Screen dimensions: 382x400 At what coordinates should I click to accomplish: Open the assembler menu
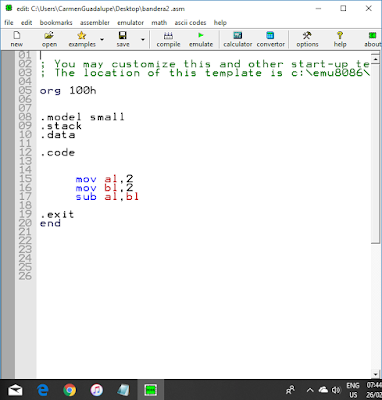pos(95,23)
